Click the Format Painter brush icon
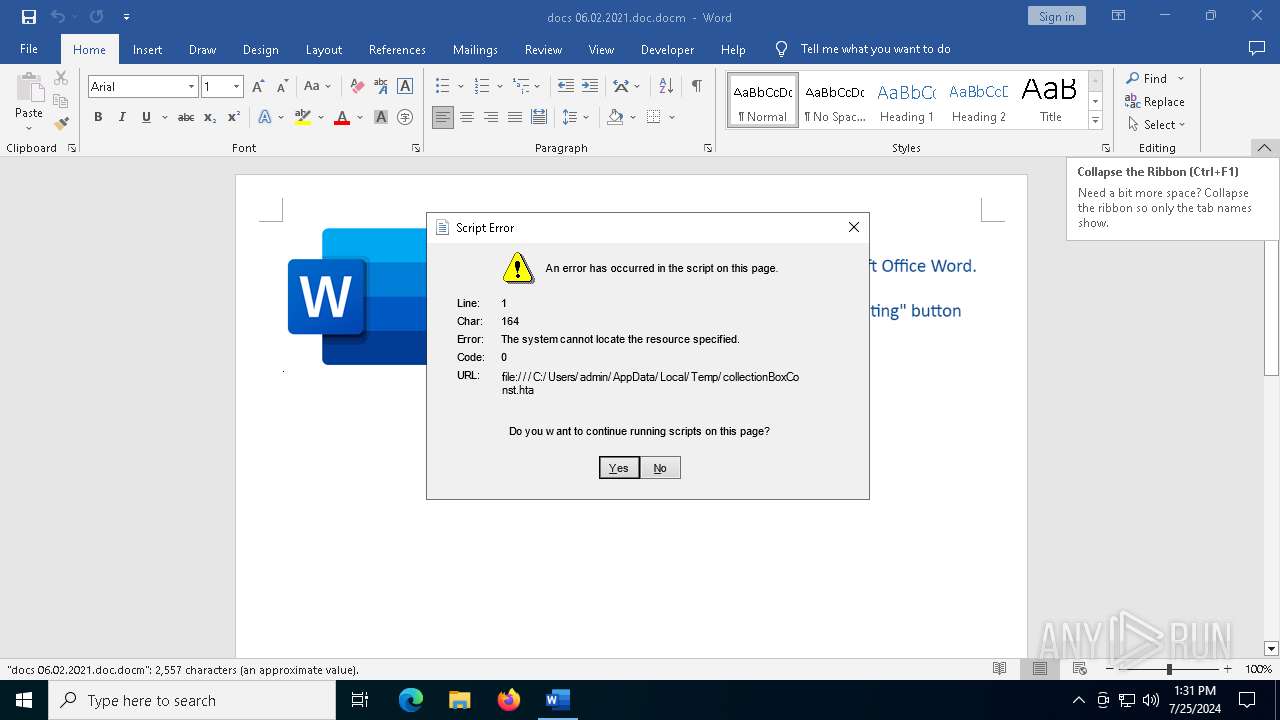Viewport: 1280px width, 720px height. coord(61,124)
